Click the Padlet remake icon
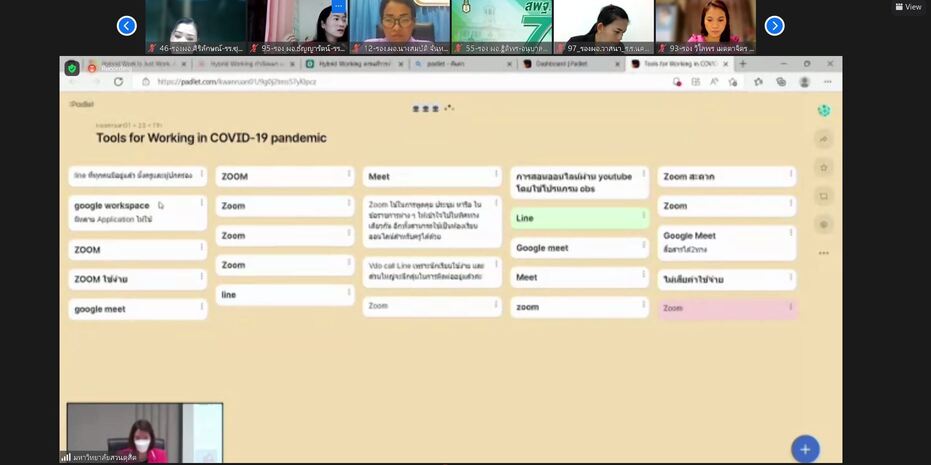The width and height of the screenshot is (931, 465). [x=824, y=196]
